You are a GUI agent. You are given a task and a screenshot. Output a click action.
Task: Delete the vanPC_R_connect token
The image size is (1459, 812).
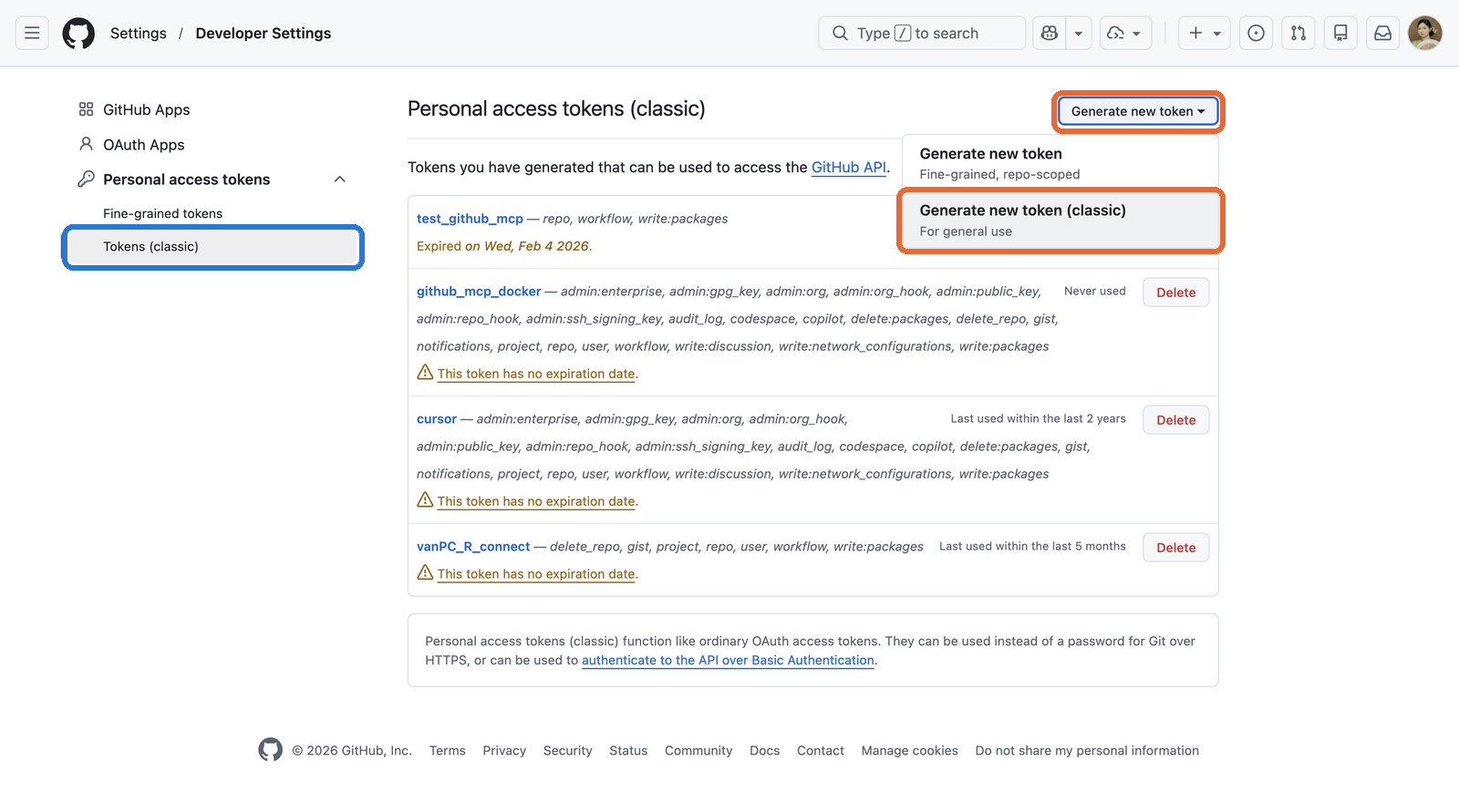1175,548
